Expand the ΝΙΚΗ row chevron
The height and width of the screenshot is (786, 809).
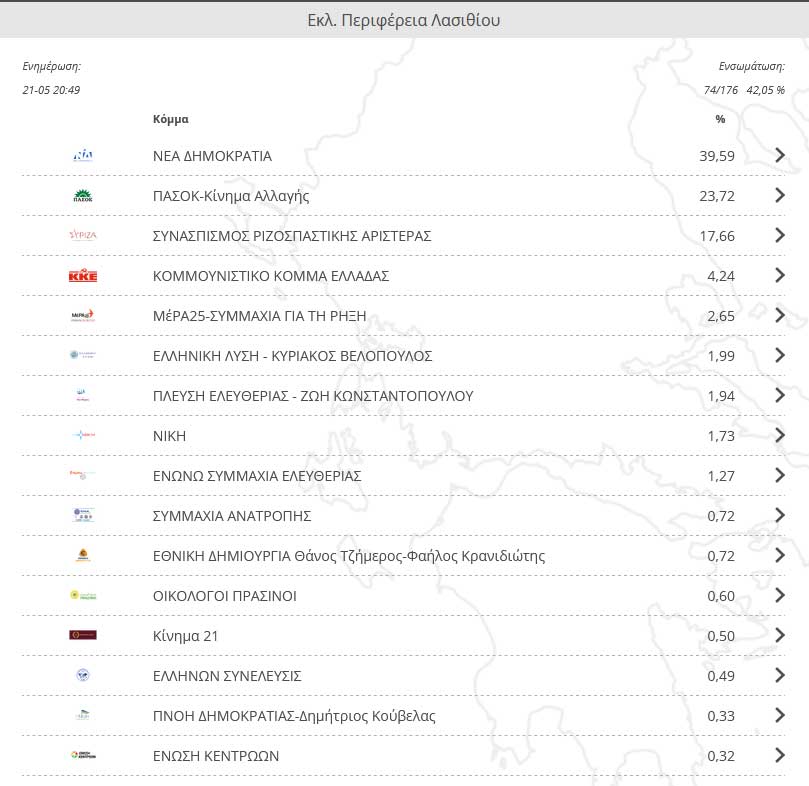tap(780, 435)
